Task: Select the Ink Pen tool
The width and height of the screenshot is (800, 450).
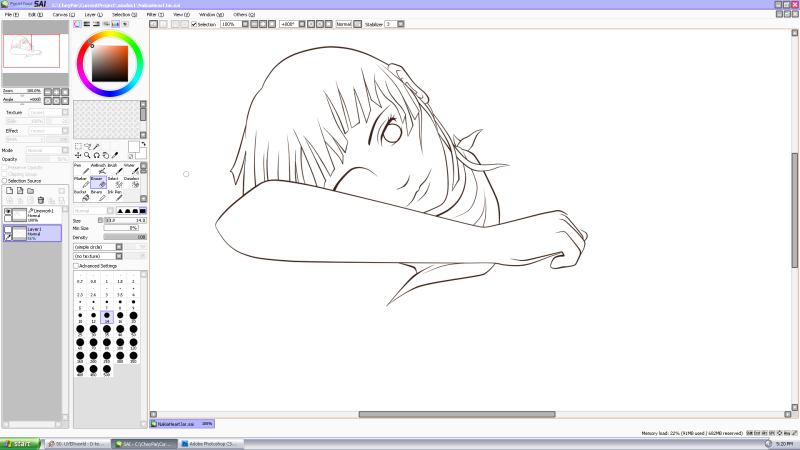Action: coord(117,195)
